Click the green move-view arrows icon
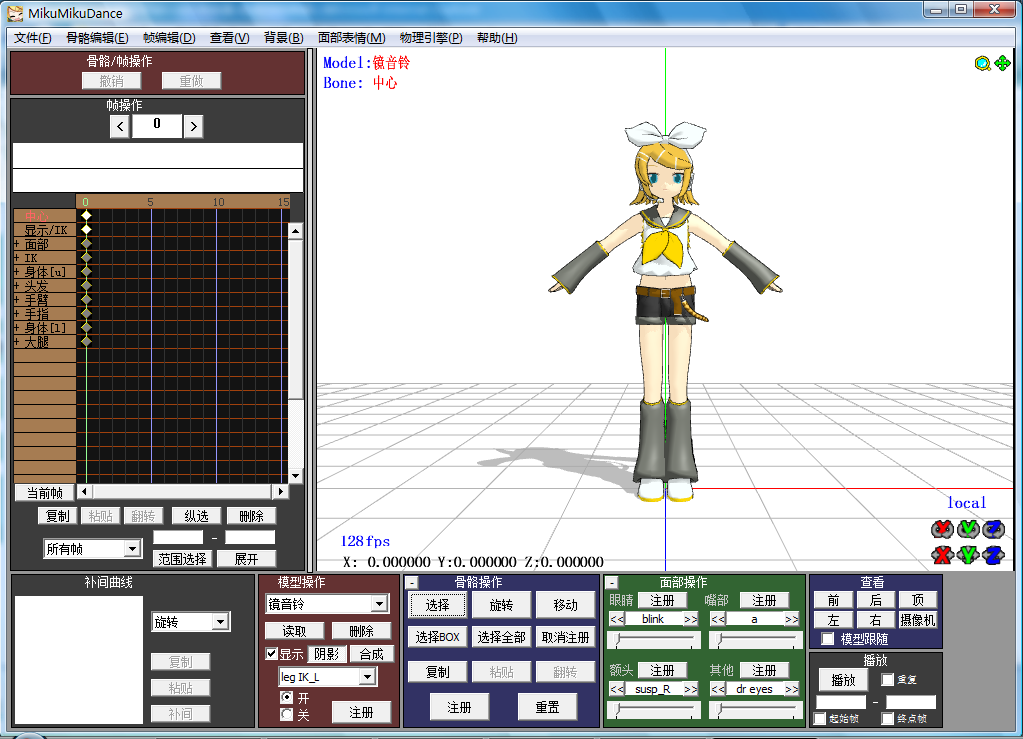Screen dimensions: 1023x739 point(1002,63)
